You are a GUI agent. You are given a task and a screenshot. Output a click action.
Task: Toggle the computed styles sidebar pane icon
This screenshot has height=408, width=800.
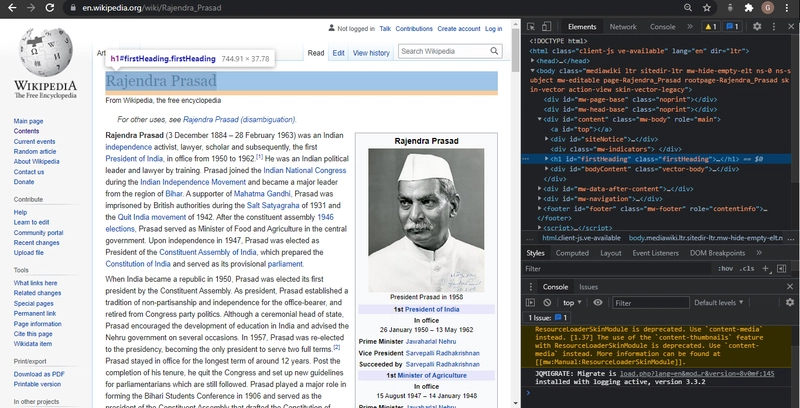(781, 268)
